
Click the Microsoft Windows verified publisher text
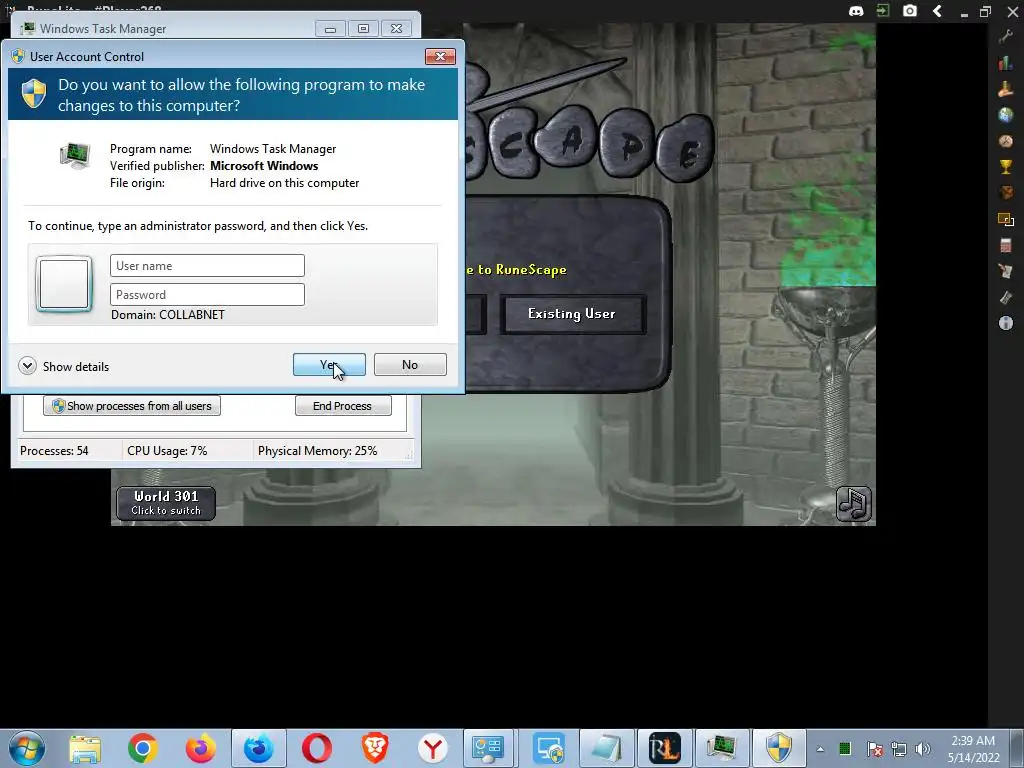click(x=264, y=166)
